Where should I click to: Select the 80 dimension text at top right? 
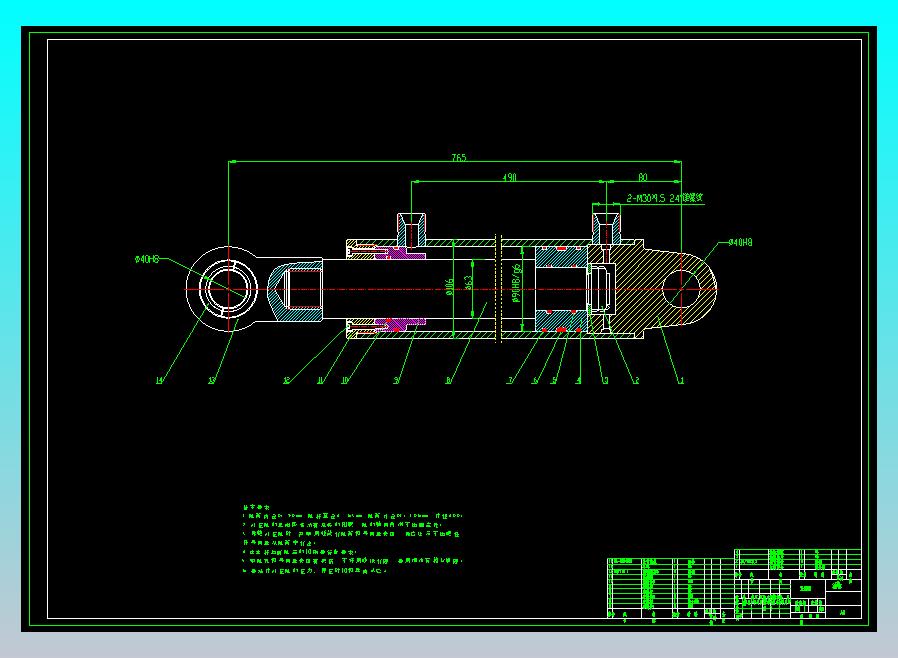(642, 177)
